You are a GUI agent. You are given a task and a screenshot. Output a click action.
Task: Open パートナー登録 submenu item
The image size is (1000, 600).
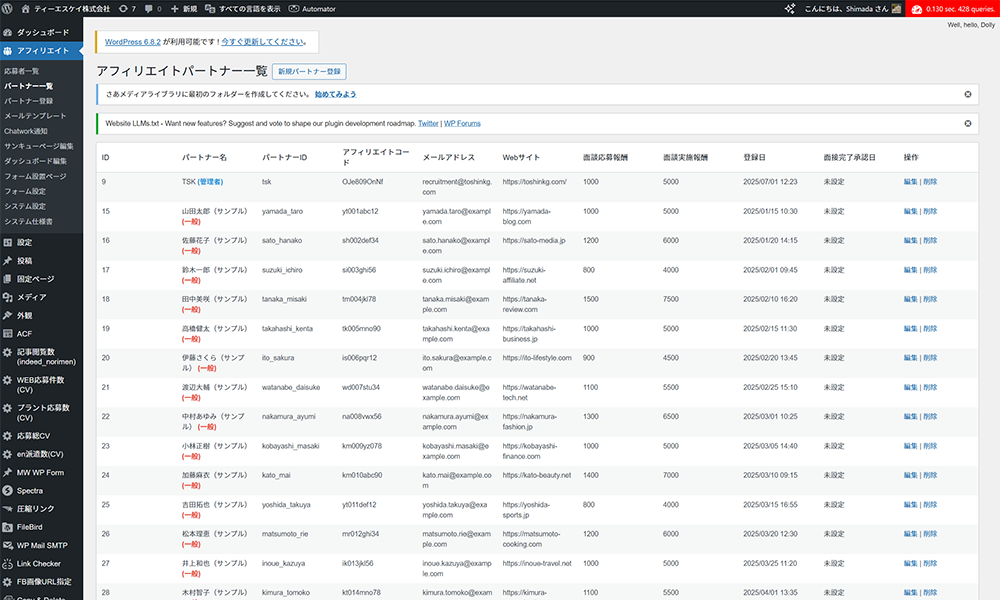(x=29, y=101)
